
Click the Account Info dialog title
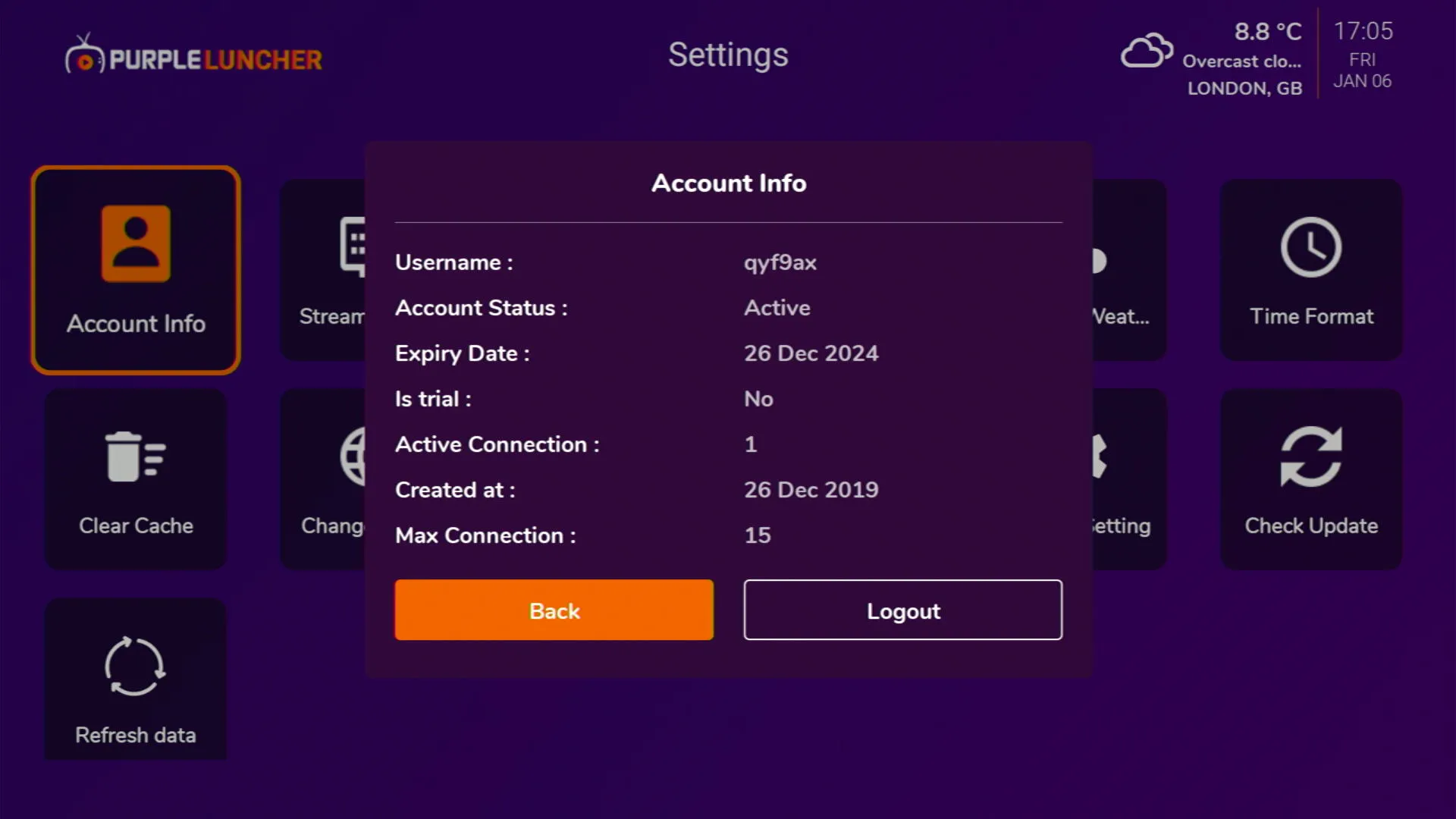[x=729, y=183]
